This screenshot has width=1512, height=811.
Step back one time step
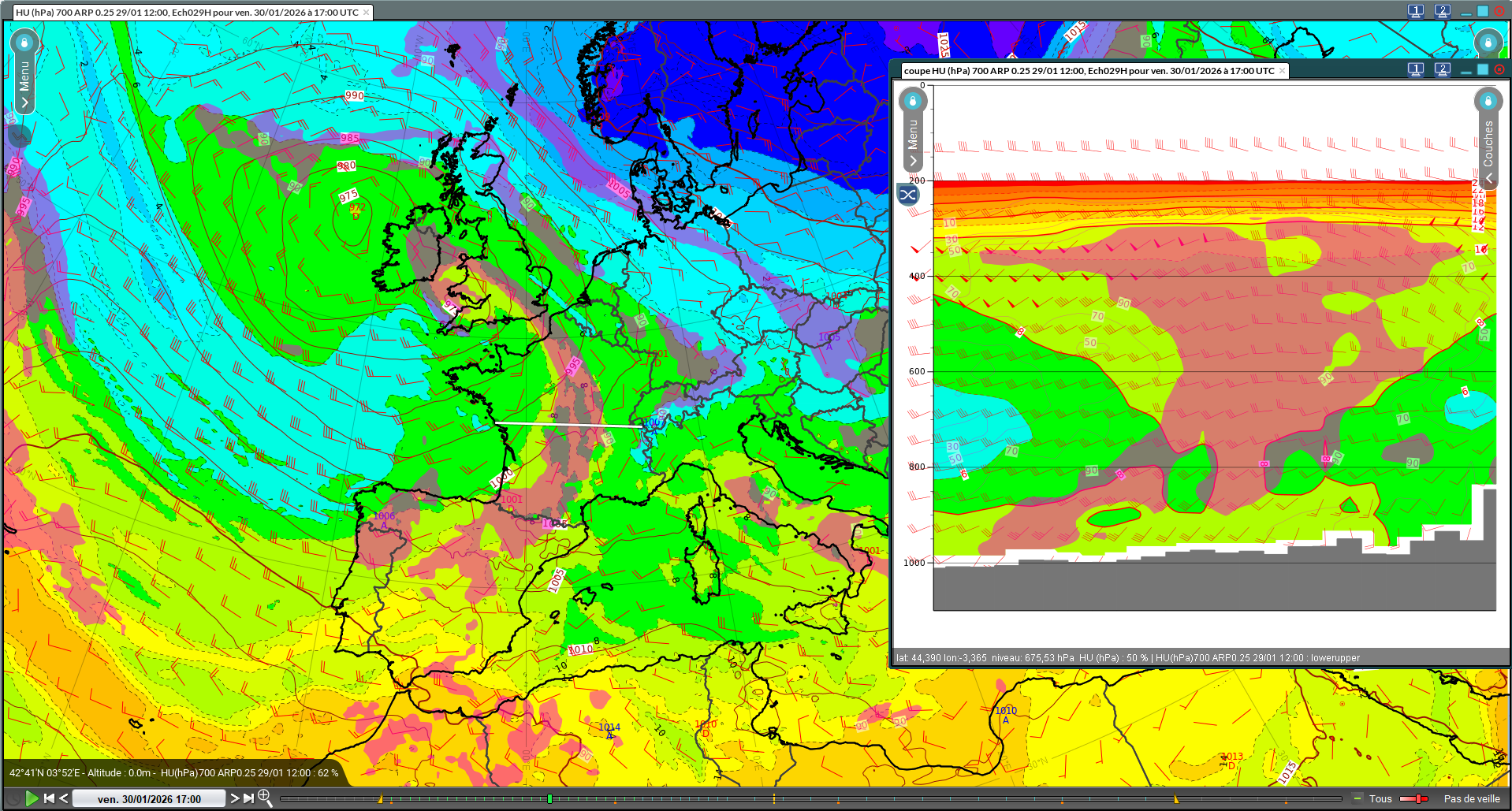tap(64, 798)
